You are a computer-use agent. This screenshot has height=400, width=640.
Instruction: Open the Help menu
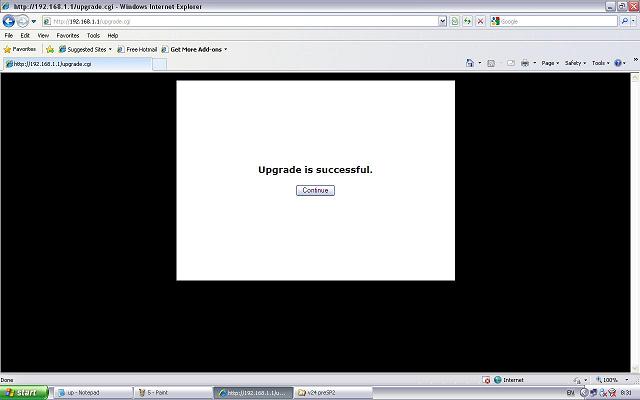pyautogui.click(x=113, y=36)
